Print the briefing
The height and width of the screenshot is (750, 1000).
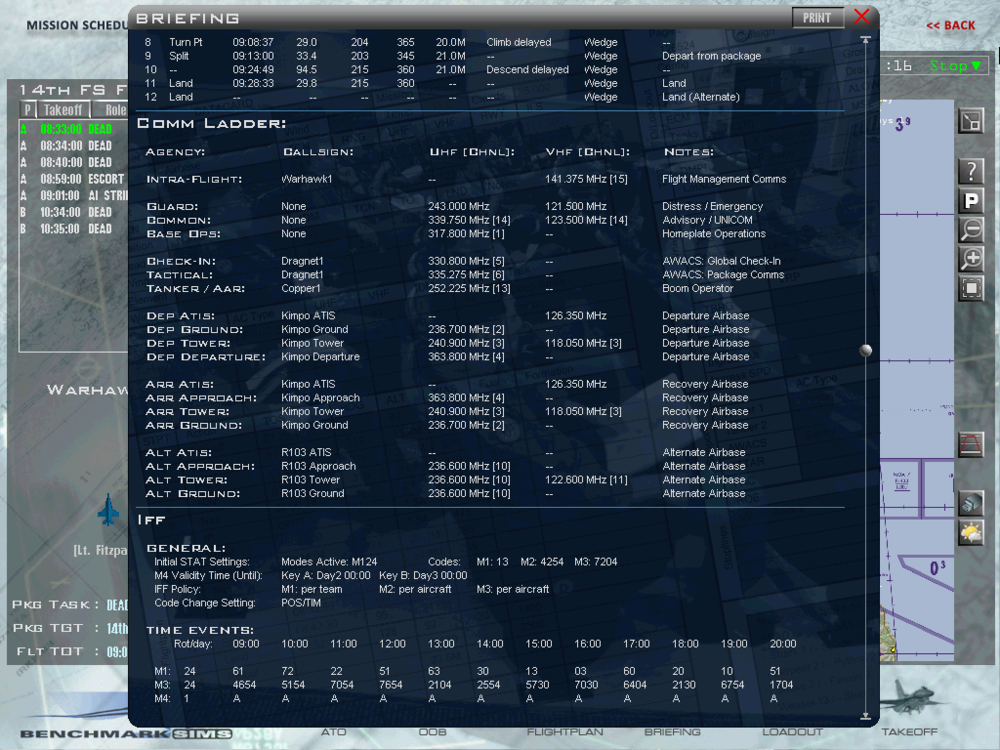pyautogui.click(x=817, y=17)
